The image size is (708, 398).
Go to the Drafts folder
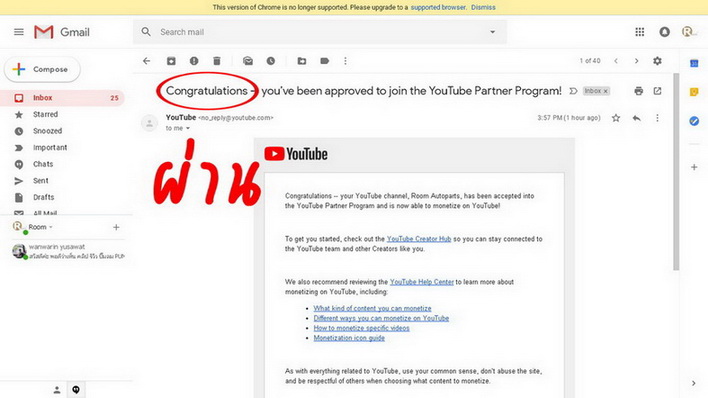[43, 197]
